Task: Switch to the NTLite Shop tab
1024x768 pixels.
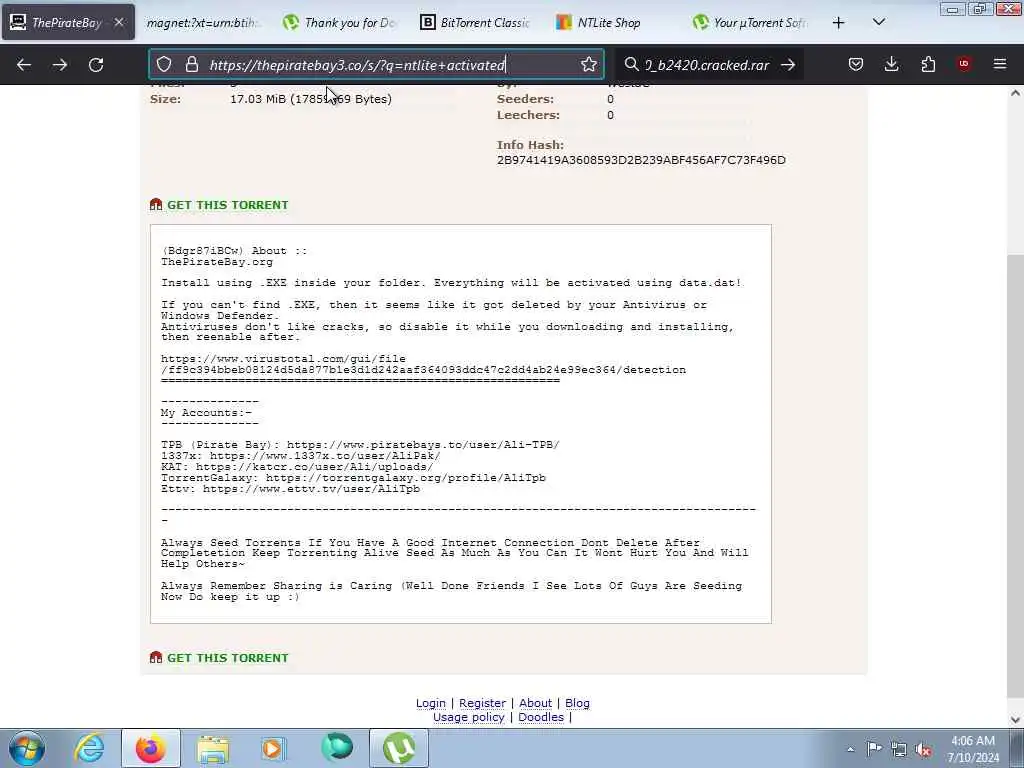Action: [x=611, y=23]
